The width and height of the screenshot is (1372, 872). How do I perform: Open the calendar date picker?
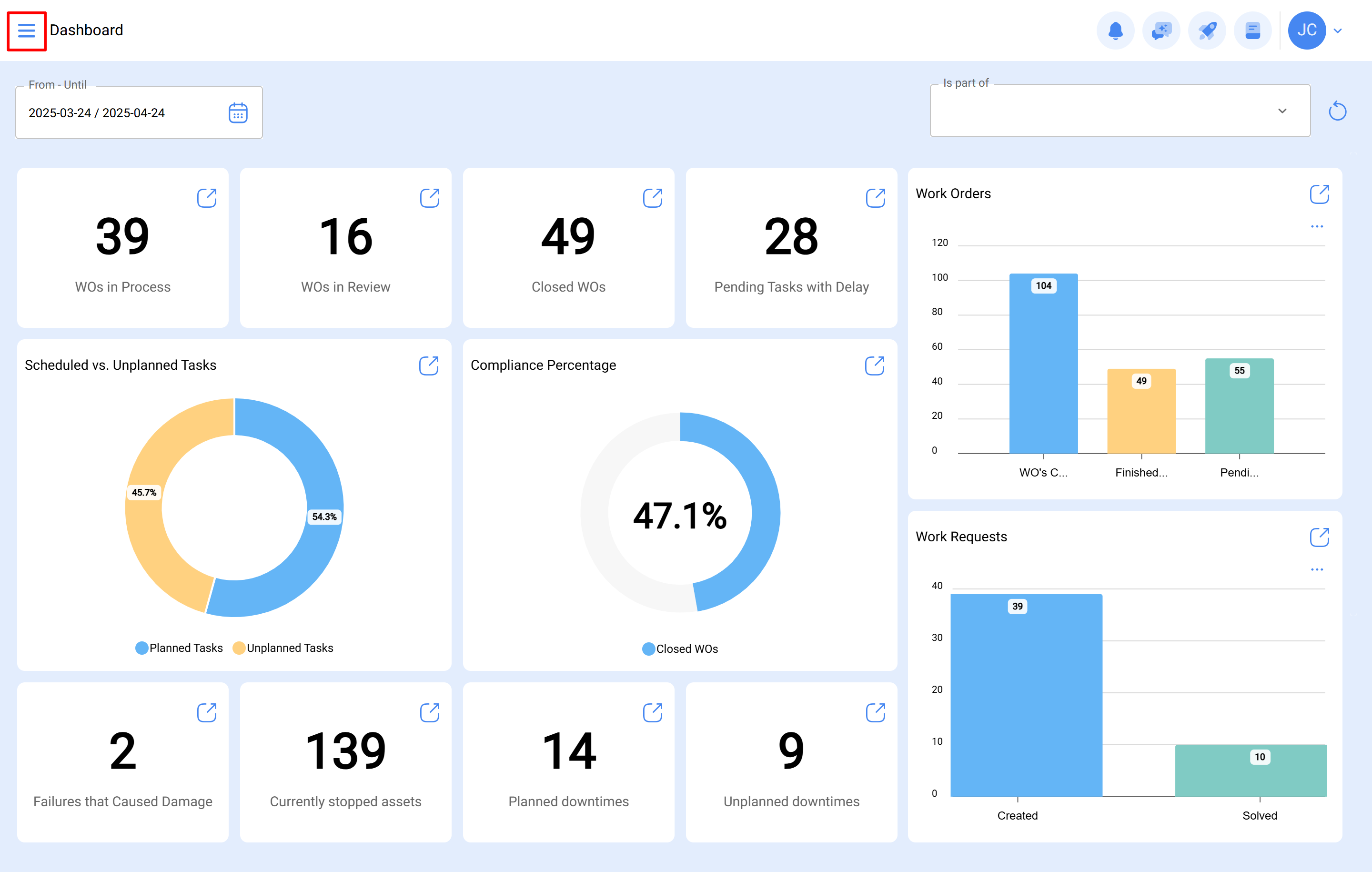(238, 112)
